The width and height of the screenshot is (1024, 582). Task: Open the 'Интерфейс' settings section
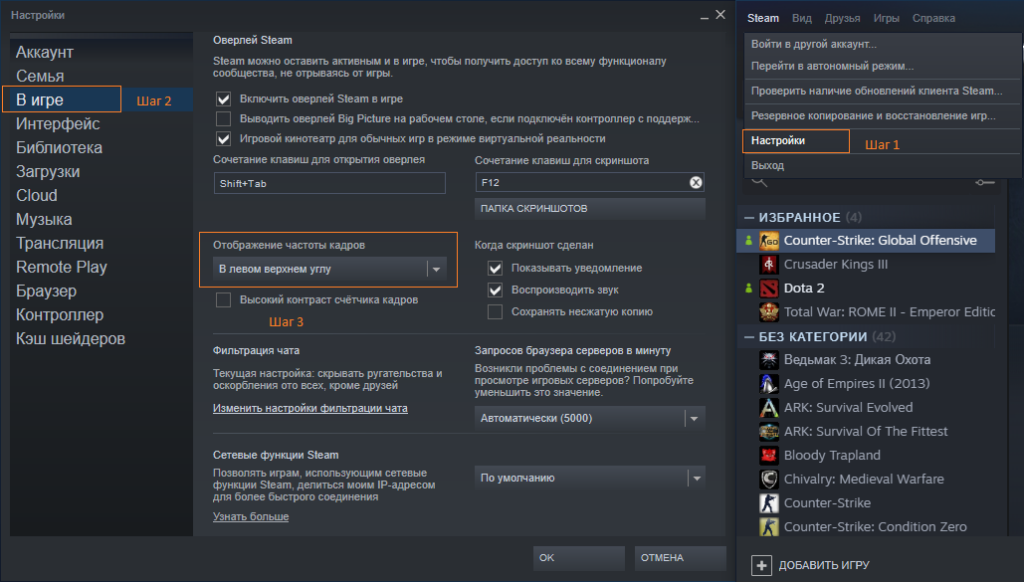click(58, 124)
